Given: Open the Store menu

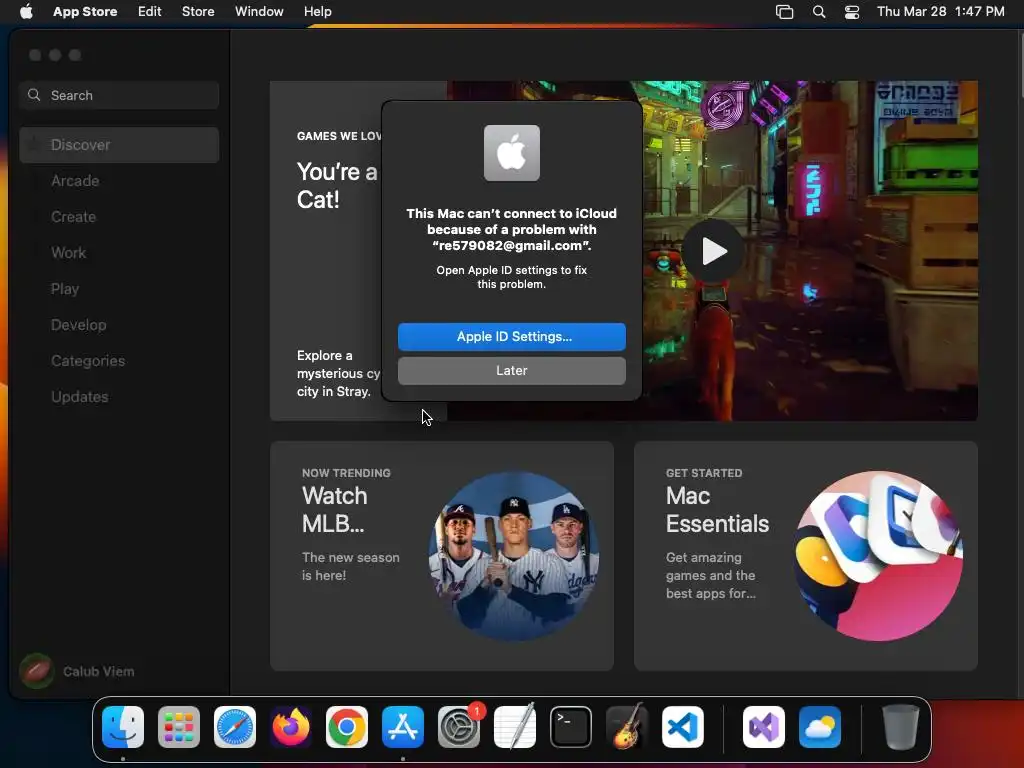Looking at the screenshot, I should click(198, 12).
